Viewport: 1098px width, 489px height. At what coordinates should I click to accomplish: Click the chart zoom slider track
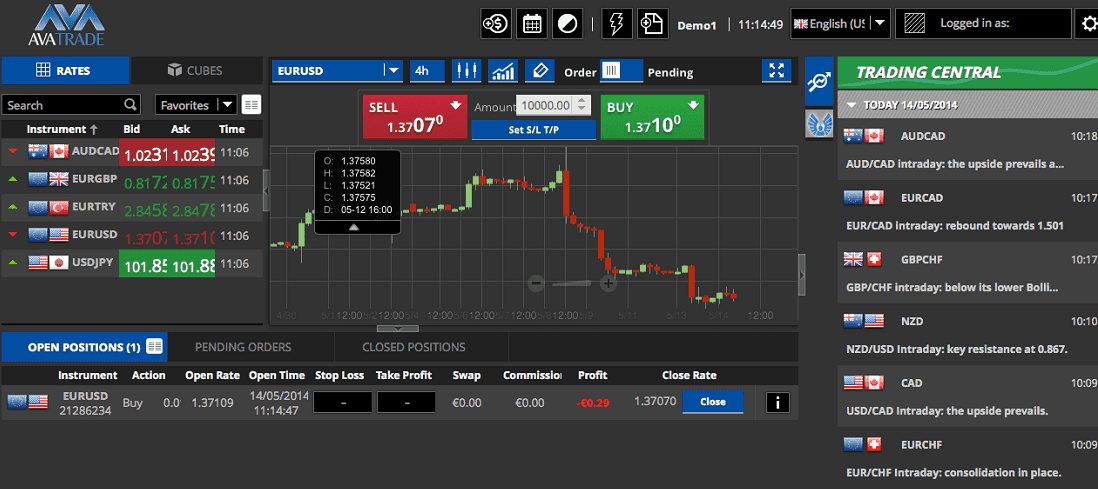coord(571,283)
